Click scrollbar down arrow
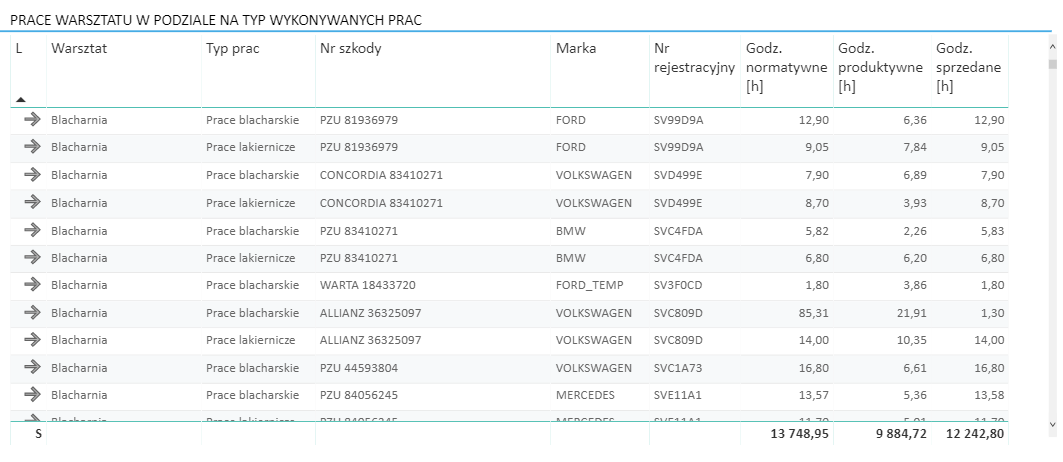 (x=1051, y=425)
